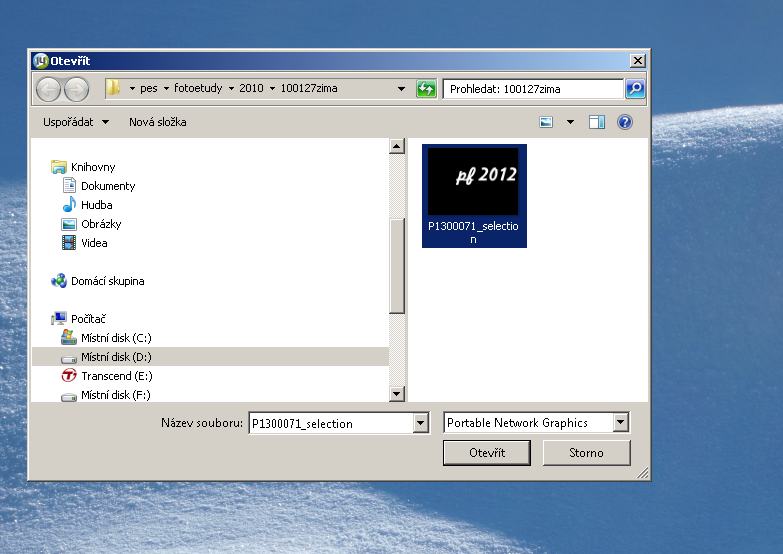This screenshot has width=783, height=554.
Task: Click the Prohledat search field
Action: click(x=533, y=89)
